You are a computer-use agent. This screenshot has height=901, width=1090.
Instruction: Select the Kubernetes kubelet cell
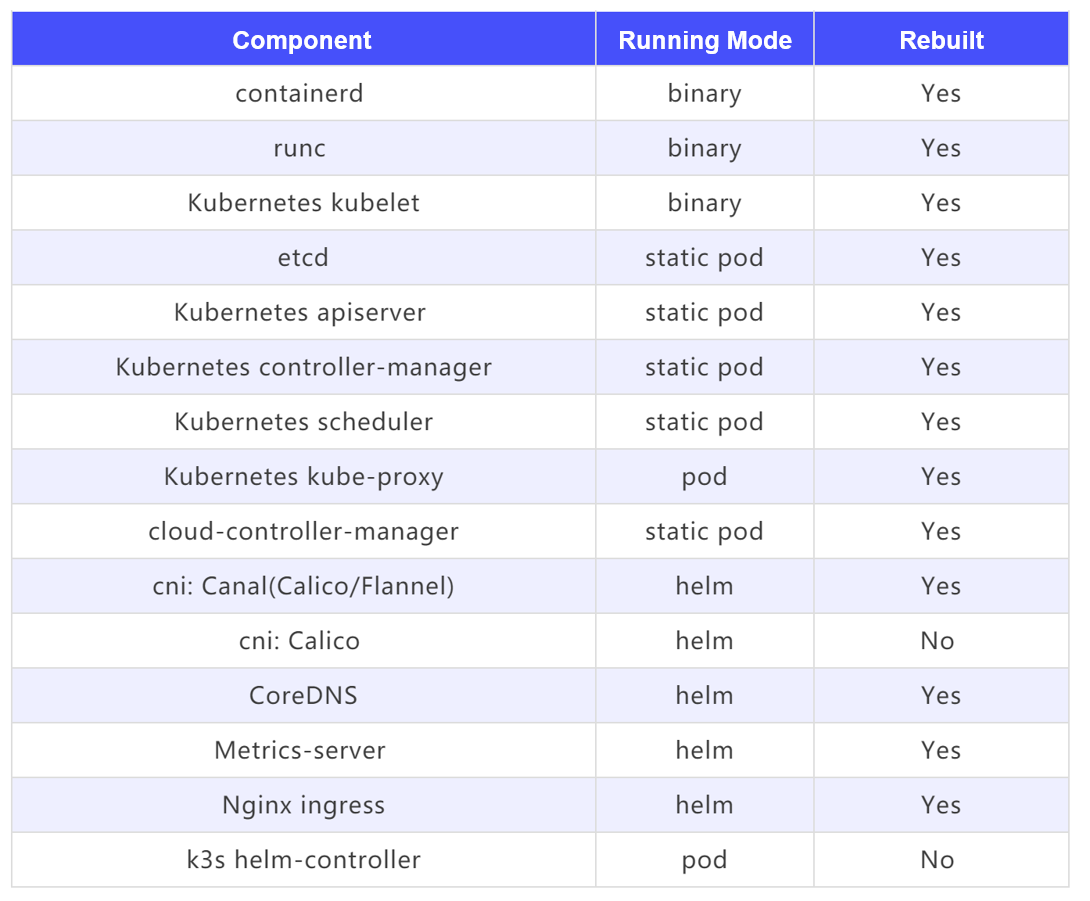point(303,203)
